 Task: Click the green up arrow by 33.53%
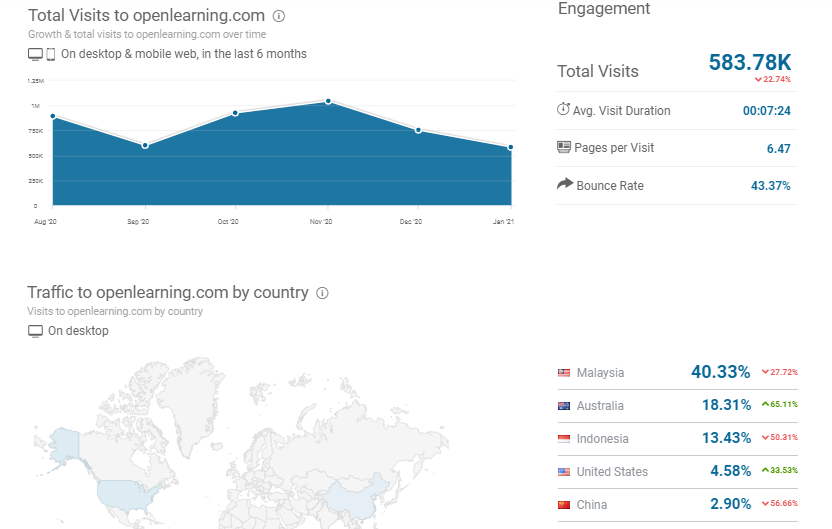click(765, 470)
